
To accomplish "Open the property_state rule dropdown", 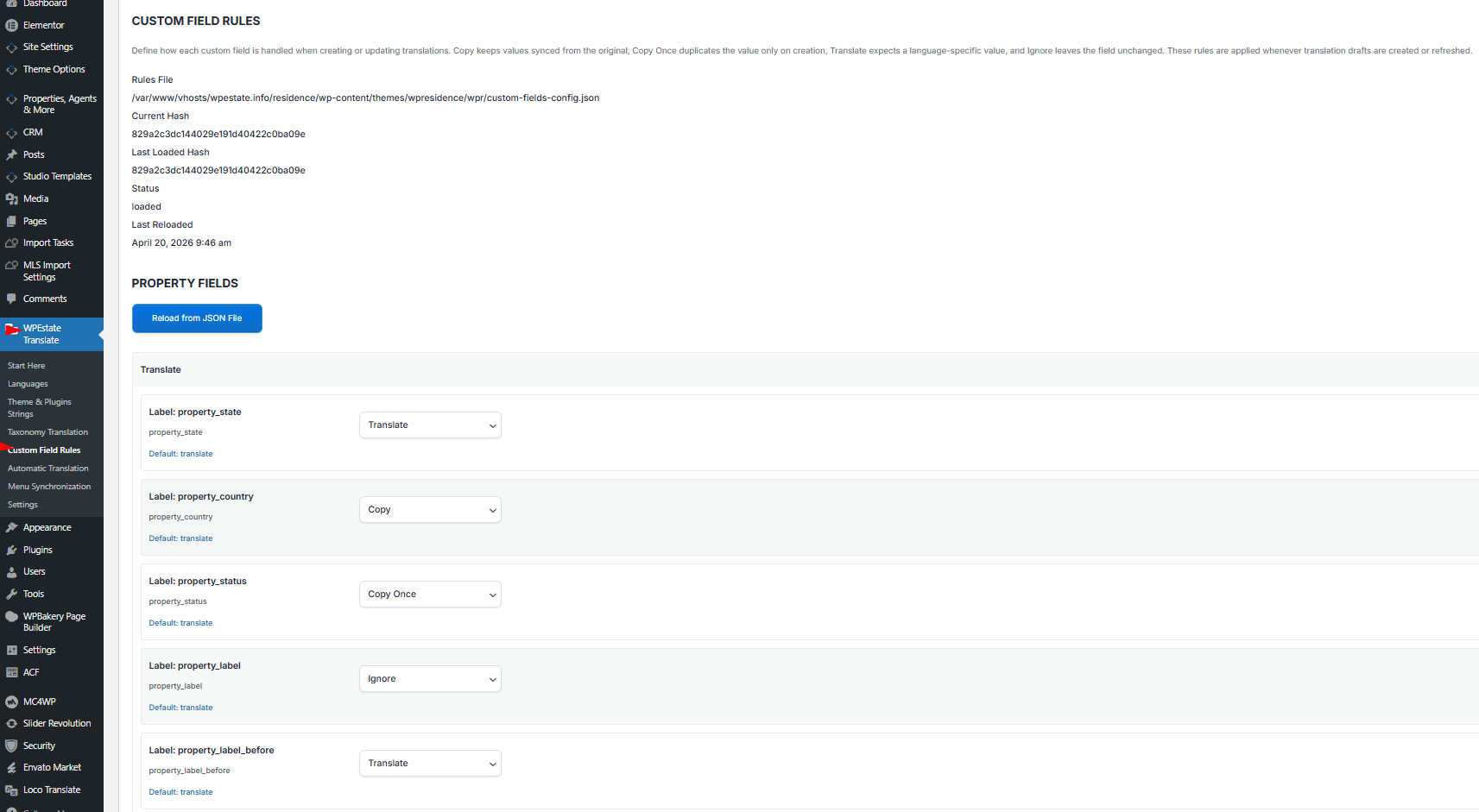I will (x=430, y=425).
